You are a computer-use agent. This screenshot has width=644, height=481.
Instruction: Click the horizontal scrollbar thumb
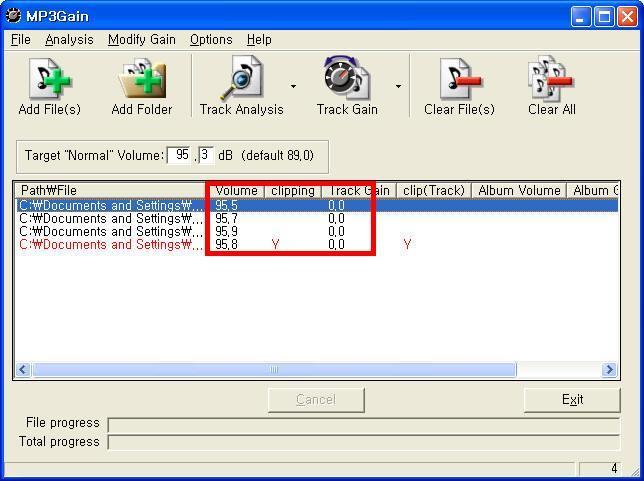point(274,369)
